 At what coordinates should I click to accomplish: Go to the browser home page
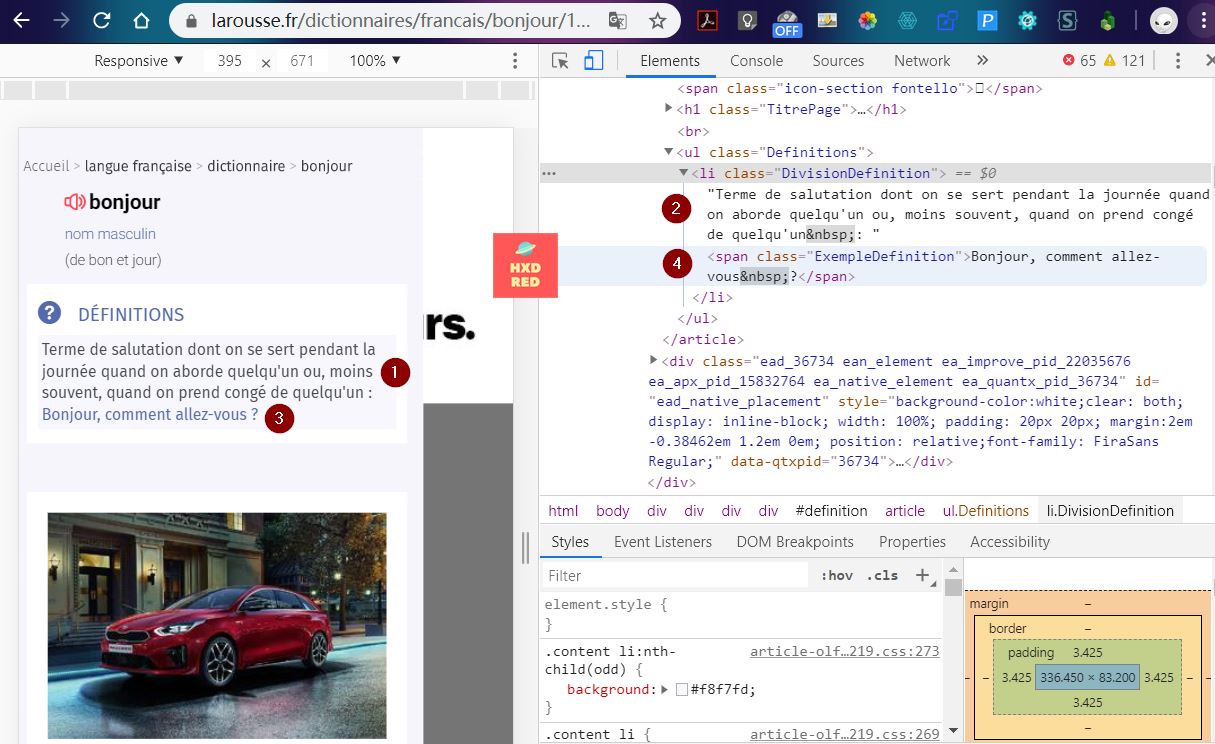(141, 20)
